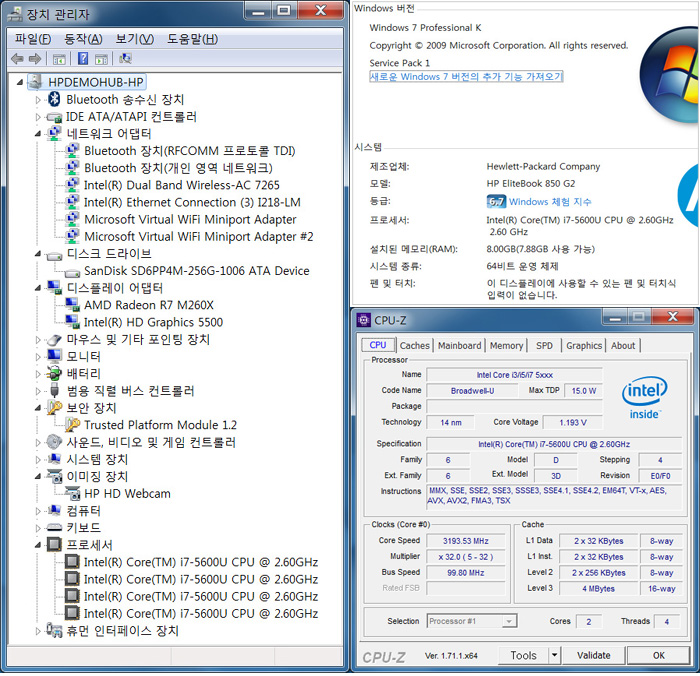Image resolution: width=700 pixels, height=676 pixels.
Task: Click the 마우스 및 기타 포인팅 장치 mouse icon
Action: point(54,340)
